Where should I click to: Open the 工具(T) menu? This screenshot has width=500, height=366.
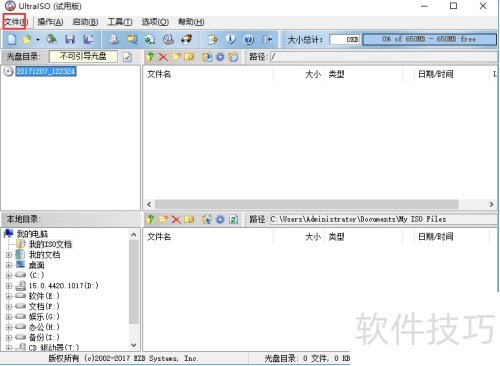[x=120, y=22]
